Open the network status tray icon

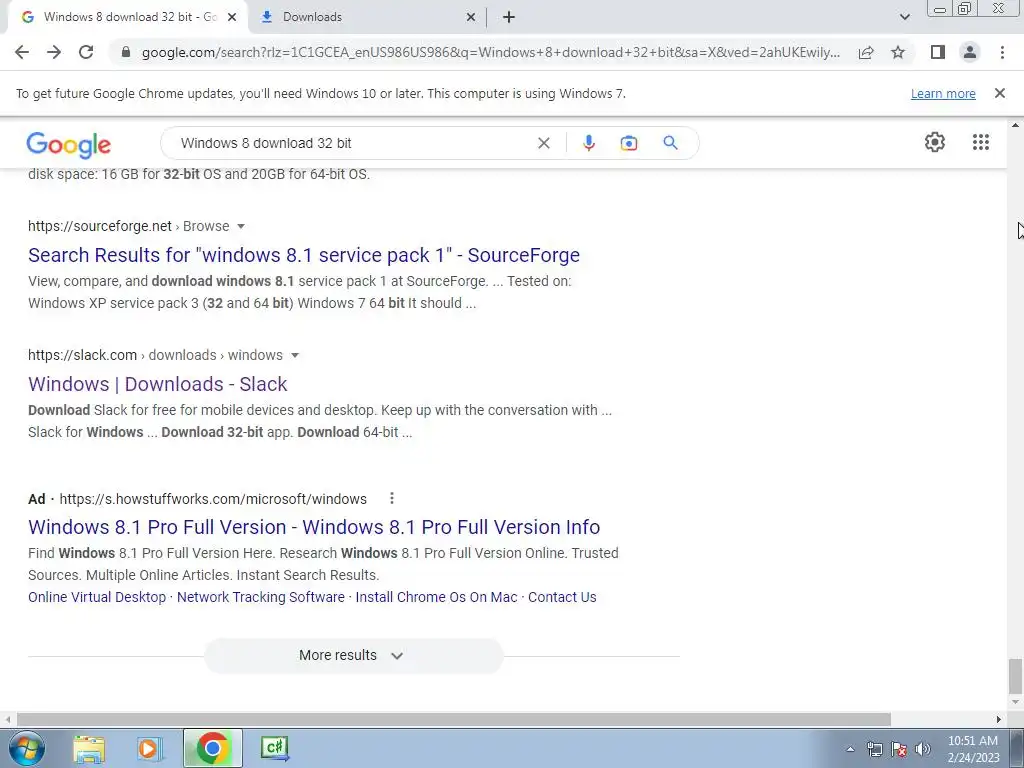874,749
